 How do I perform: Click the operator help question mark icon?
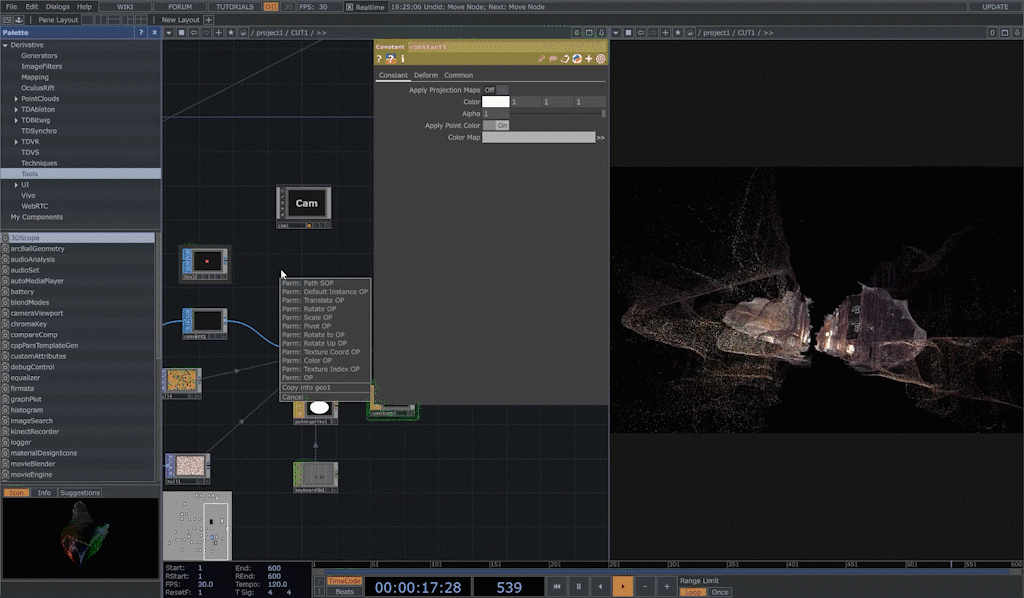click(x=379, y=59)
